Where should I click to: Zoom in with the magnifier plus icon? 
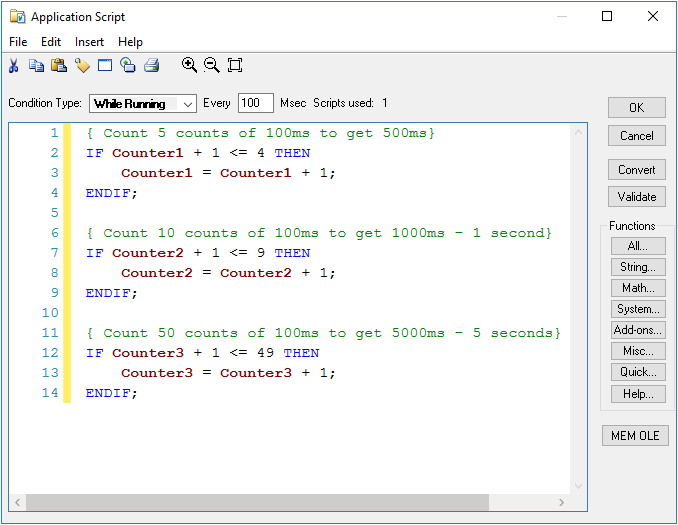[x=189, y=66]
